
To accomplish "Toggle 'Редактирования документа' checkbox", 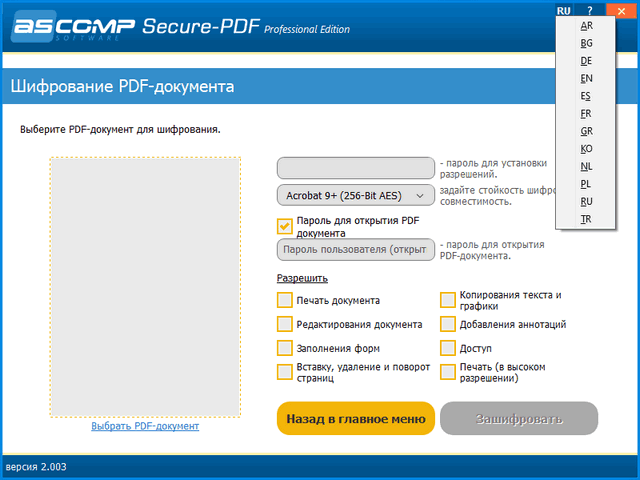I will [x=285, y=324].
